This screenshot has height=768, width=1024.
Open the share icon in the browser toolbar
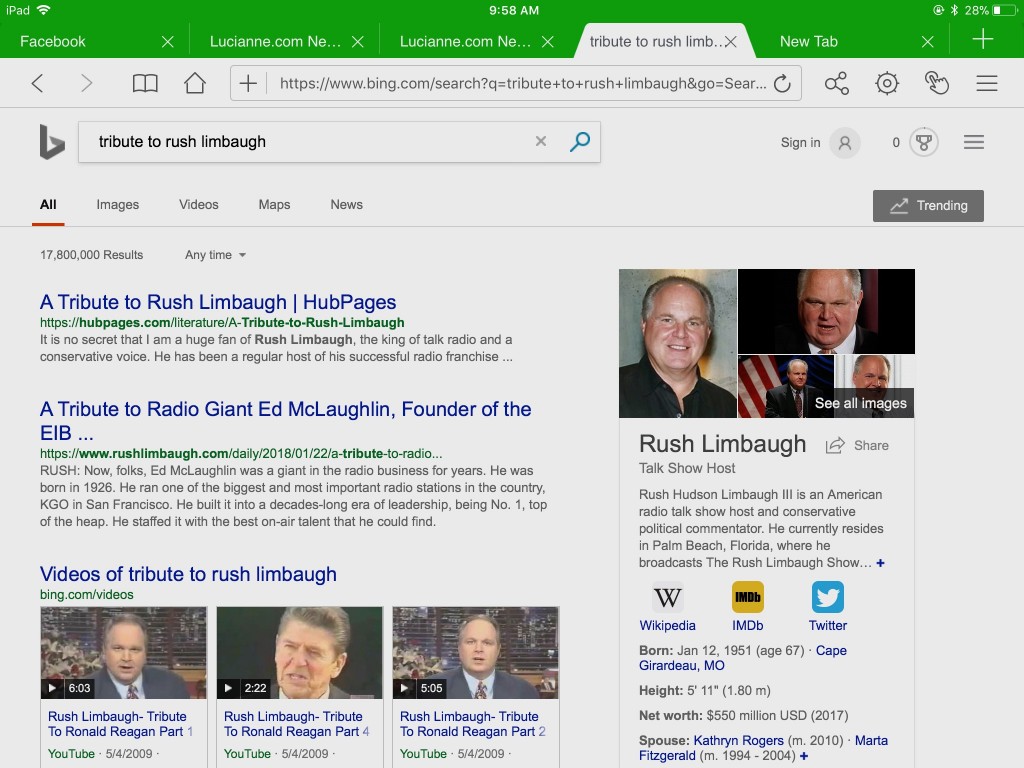point(837,83)
